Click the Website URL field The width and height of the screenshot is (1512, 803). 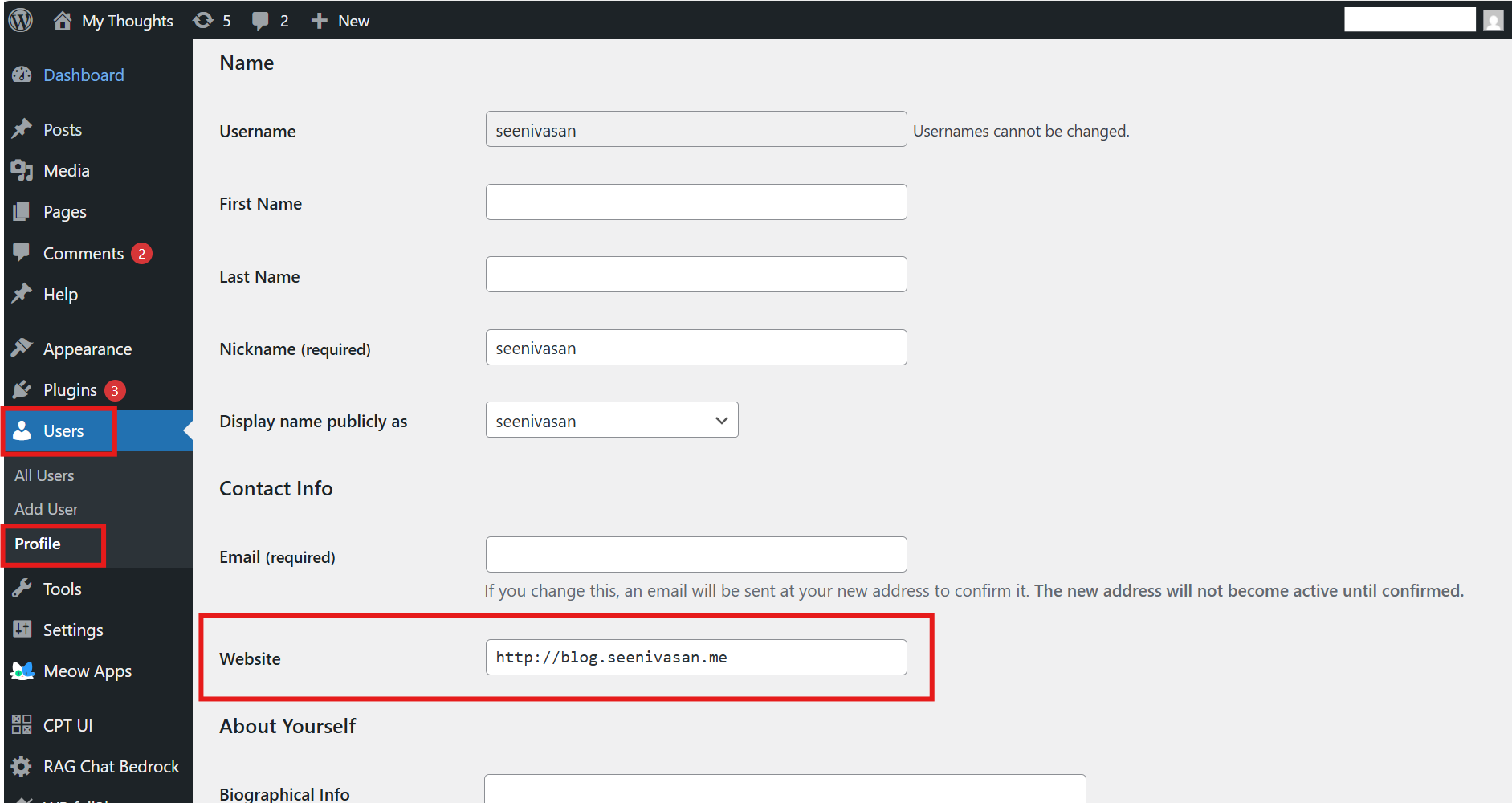pos(695,658)
